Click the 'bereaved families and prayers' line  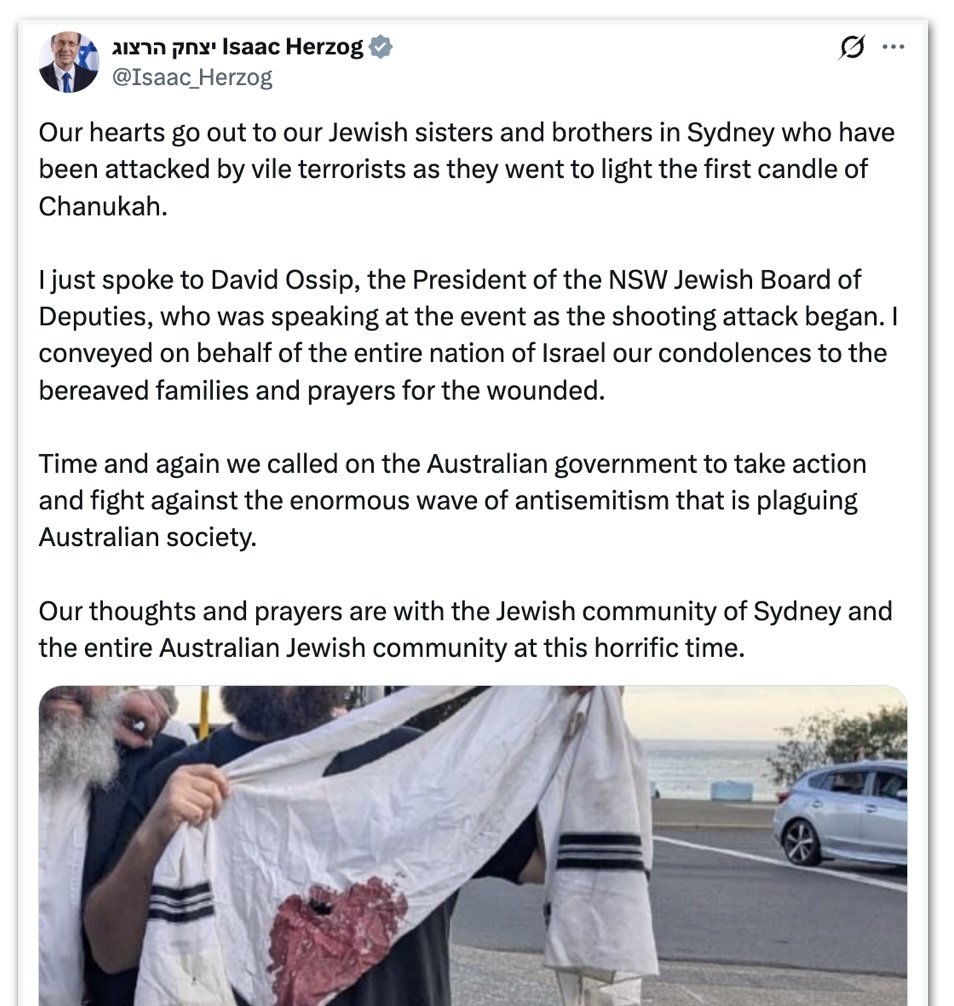click(321, 391)
